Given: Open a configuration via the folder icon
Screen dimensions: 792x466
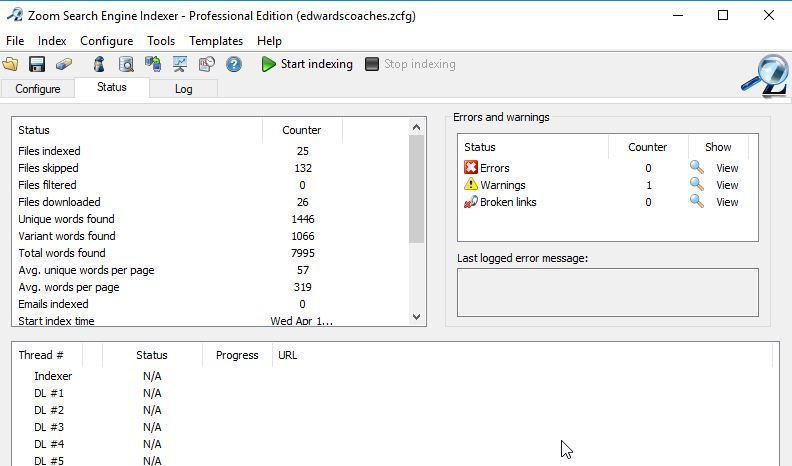Looking at the screenshot, I should tap(10, 64).
